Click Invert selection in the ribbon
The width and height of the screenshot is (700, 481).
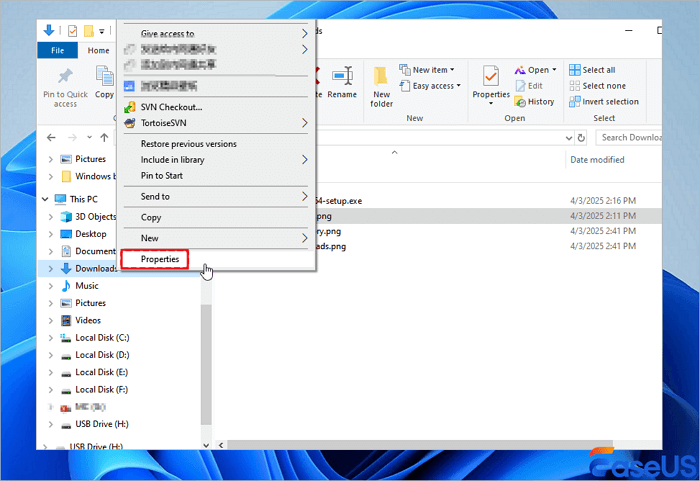pos(604,102)
